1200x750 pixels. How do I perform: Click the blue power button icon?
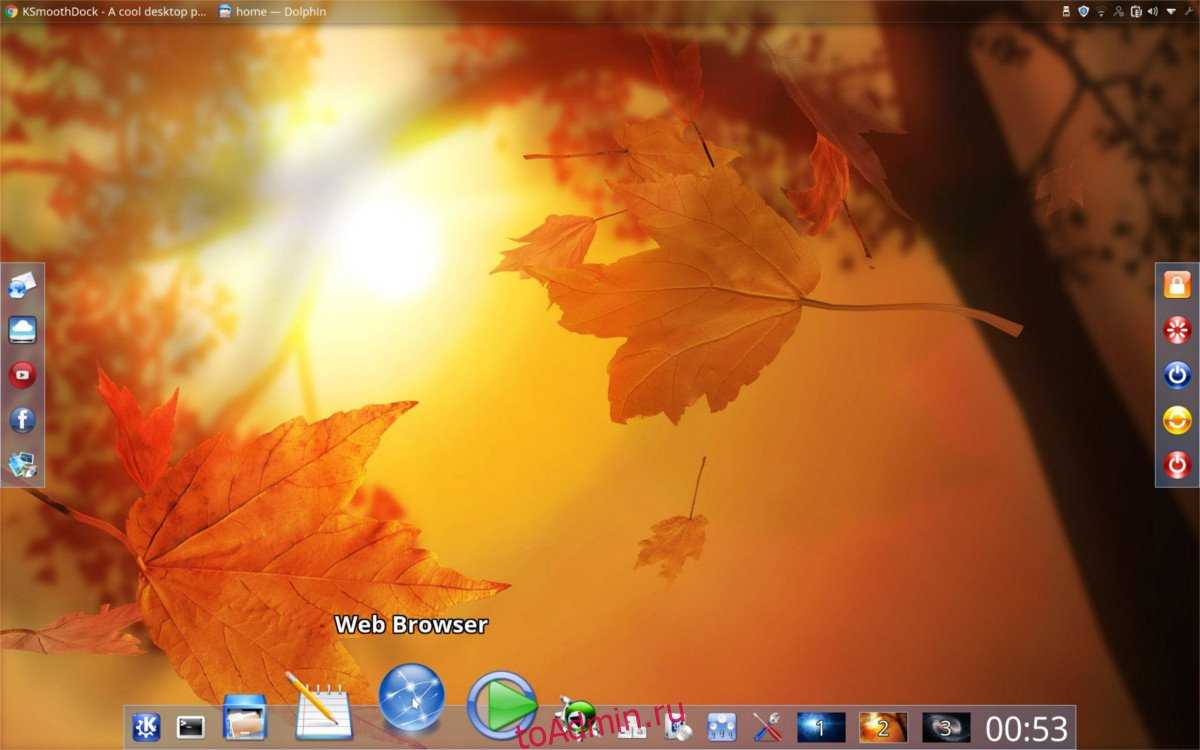click(x=1177, y=375)
